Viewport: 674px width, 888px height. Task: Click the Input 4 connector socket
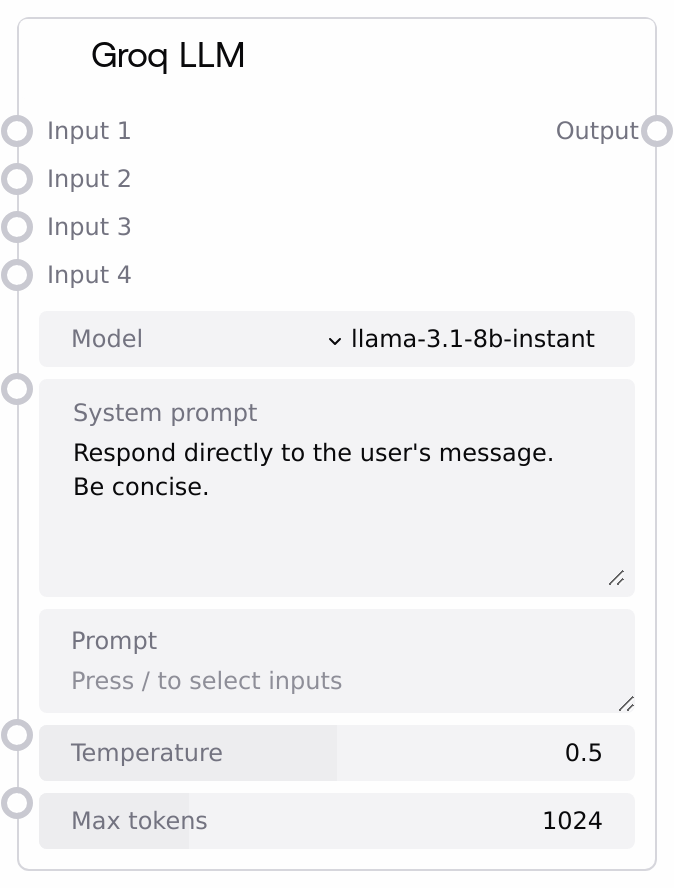(x=17, y=275)
